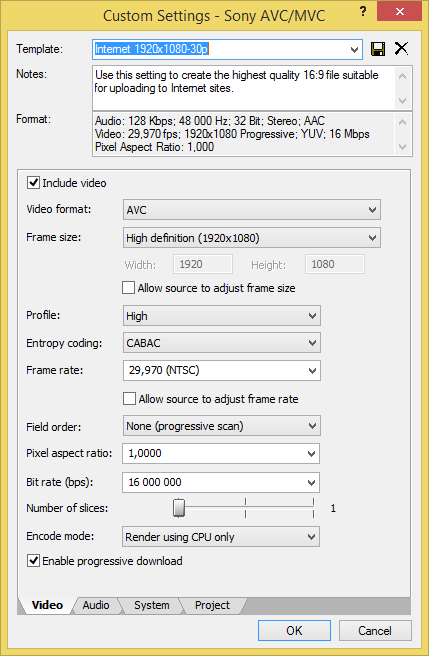Image resolution: width=429 pixels, height=656 pixels.
Task: Switch to the System tab
Action: (x=152, y=605)
